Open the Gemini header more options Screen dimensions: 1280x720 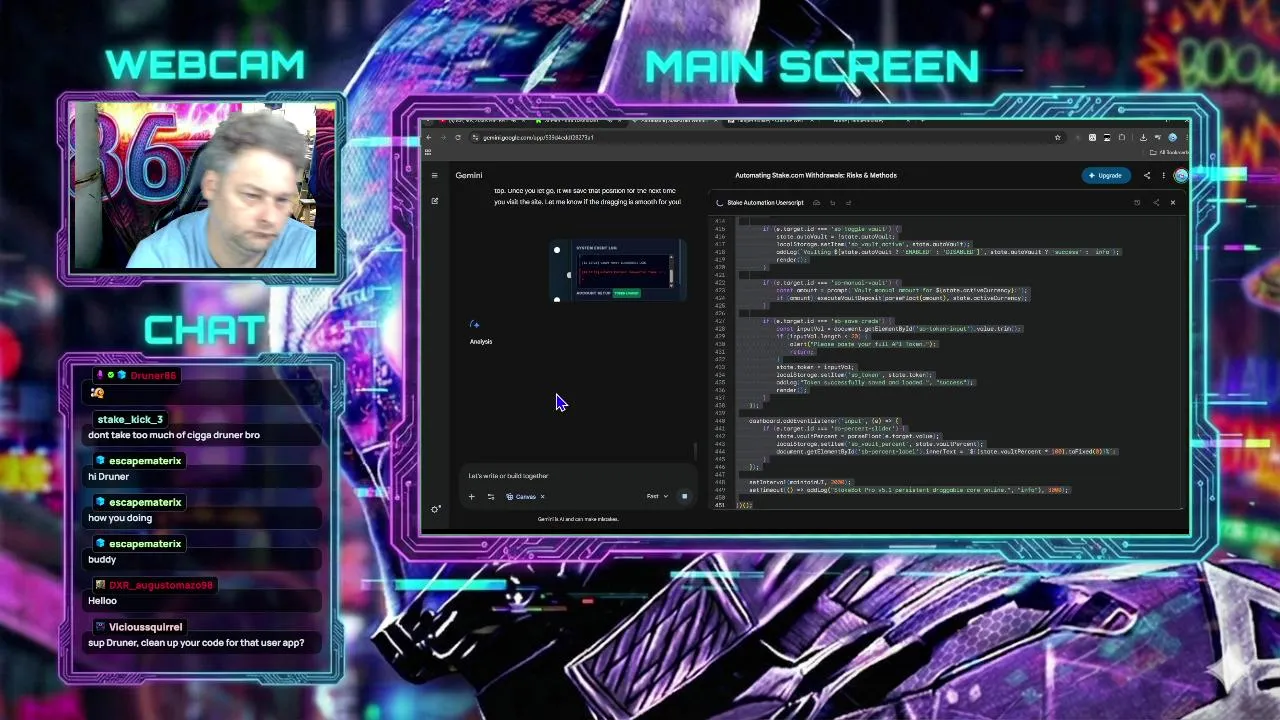pos(1164,175)
